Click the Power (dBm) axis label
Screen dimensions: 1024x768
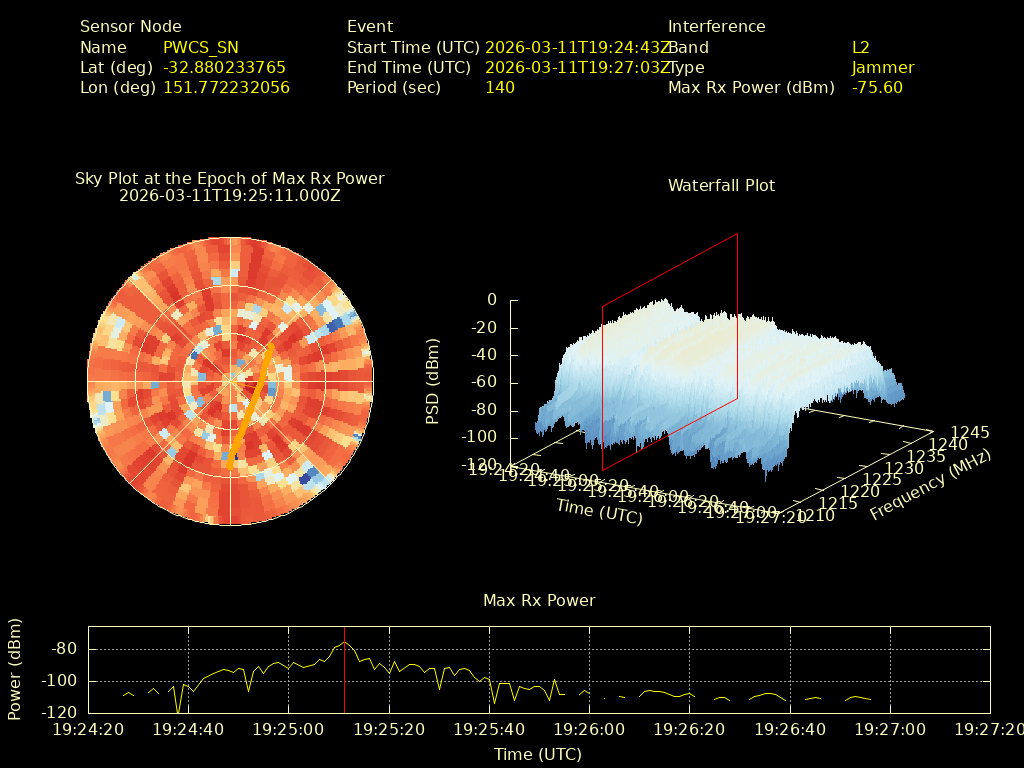tap(14, 669)
